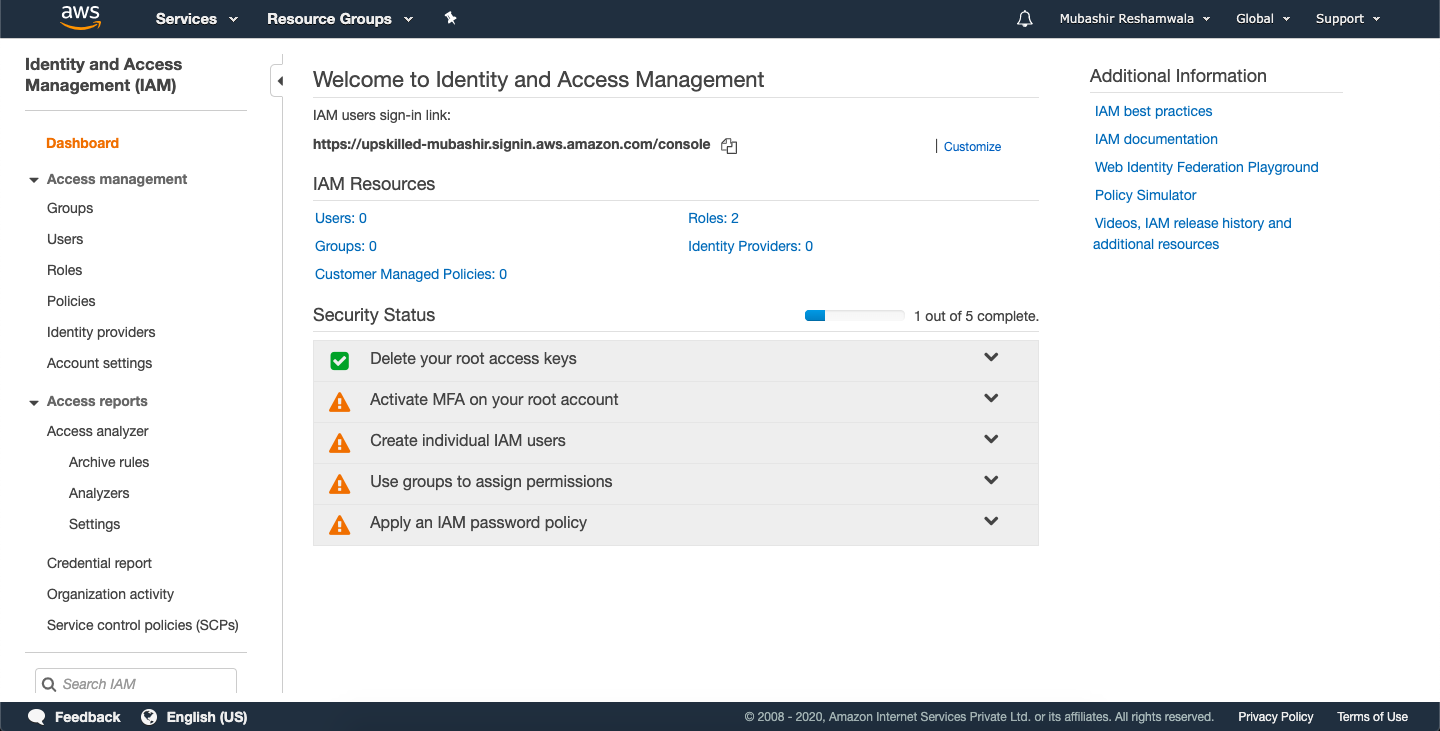Expand Use groups to assign permissions chevron
Screen dimensions: 1440x731
991,481
